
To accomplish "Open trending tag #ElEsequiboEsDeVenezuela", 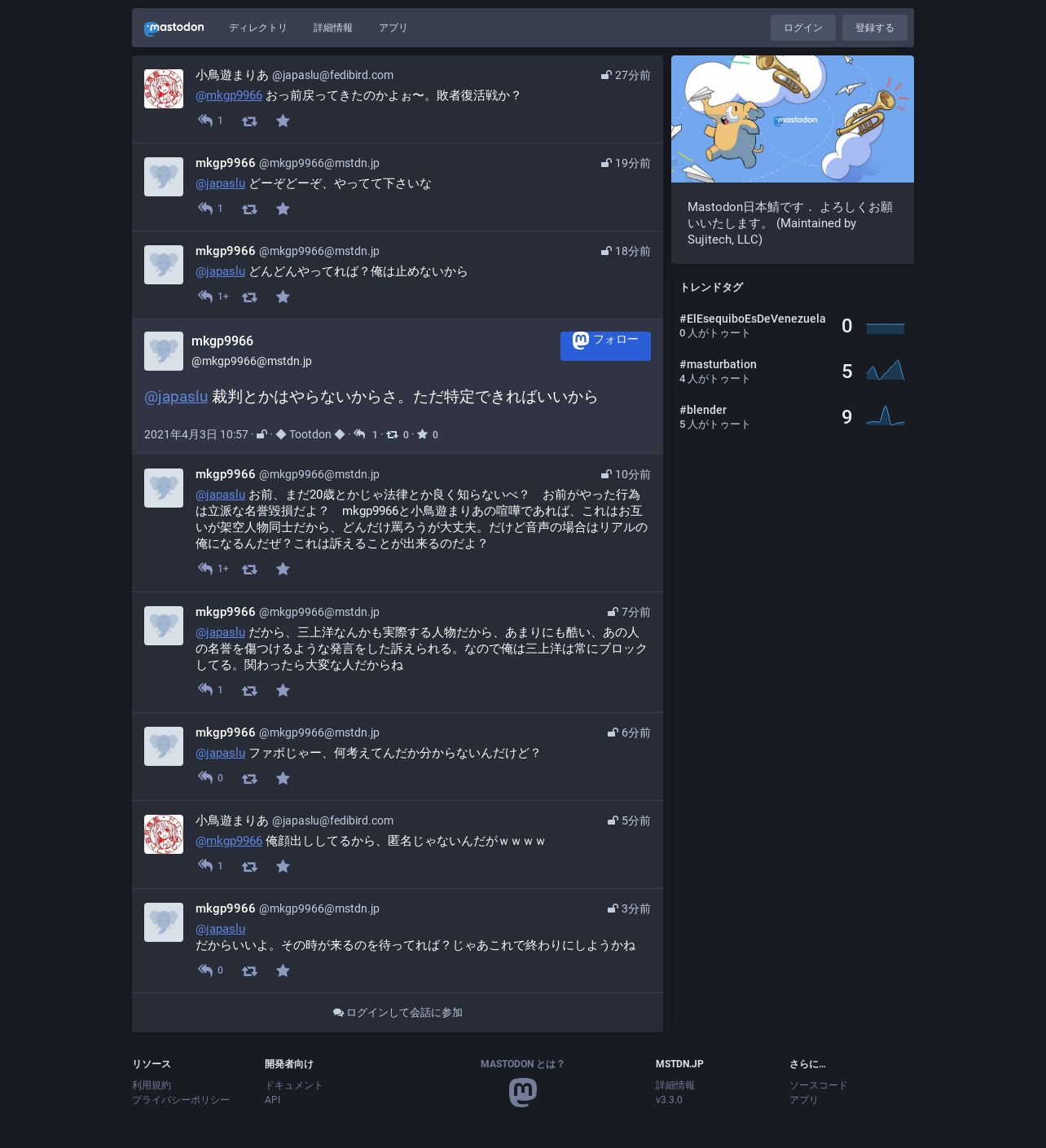I will pyautogui.click(x=753, y=319).
